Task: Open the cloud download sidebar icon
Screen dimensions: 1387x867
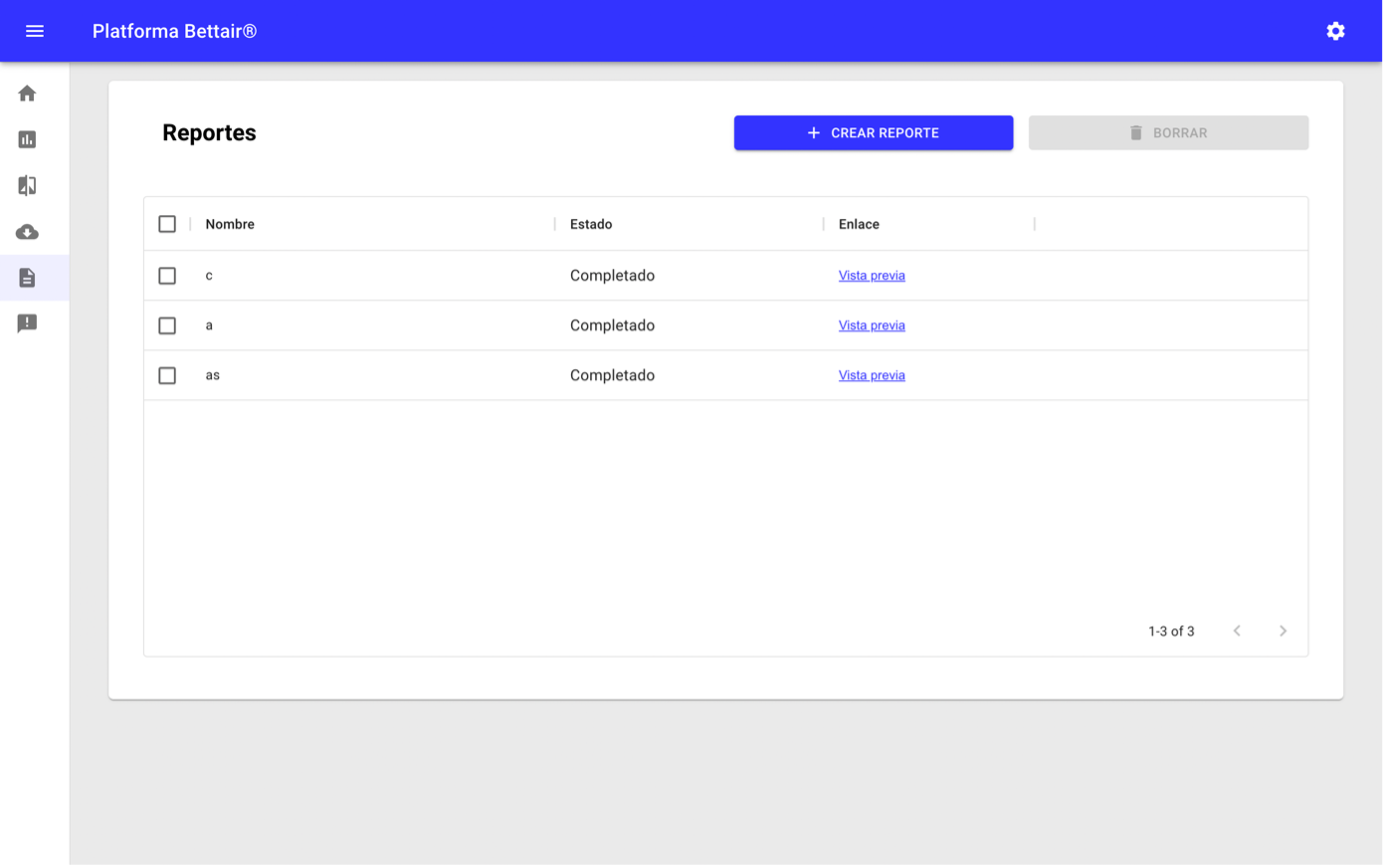Action: (x=27, y=232)
